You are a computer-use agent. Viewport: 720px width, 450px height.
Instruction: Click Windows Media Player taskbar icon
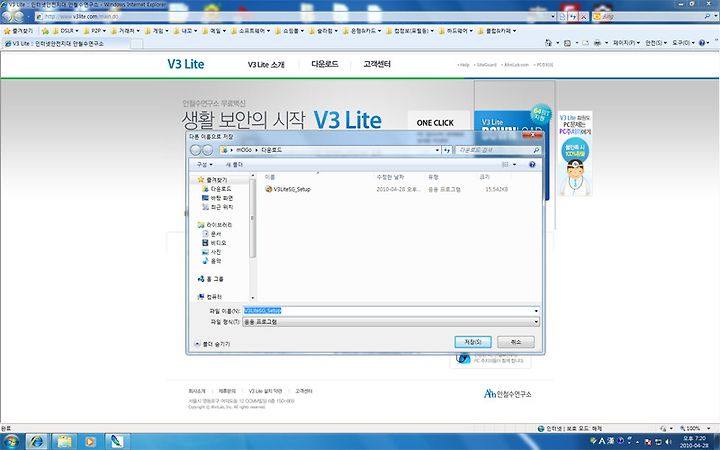point(90,442)
